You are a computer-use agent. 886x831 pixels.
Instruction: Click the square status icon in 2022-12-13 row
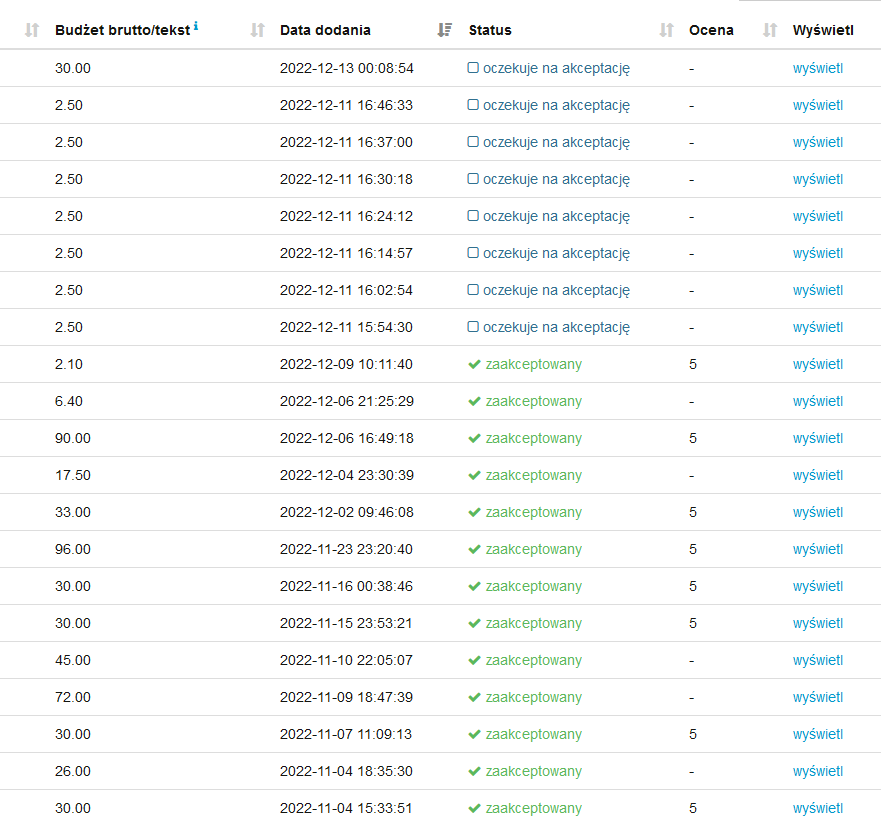pyautogui.click(x=473, y=68)
